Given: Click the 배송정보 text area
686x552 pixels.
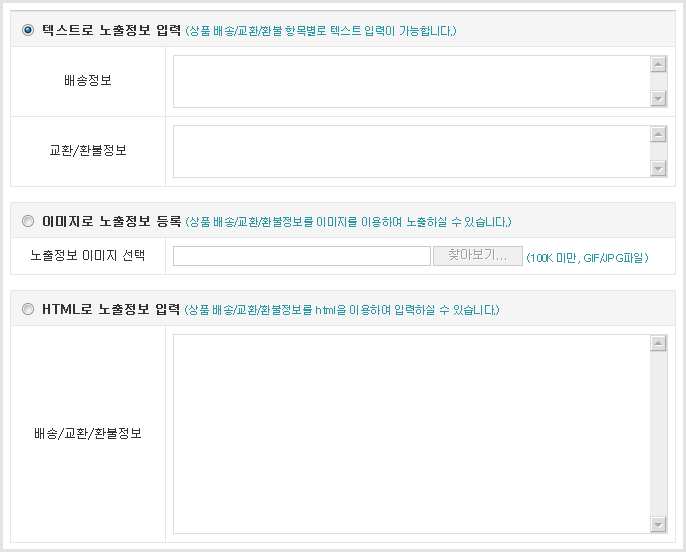Looking at the screenshot, I should click(410, 81).
